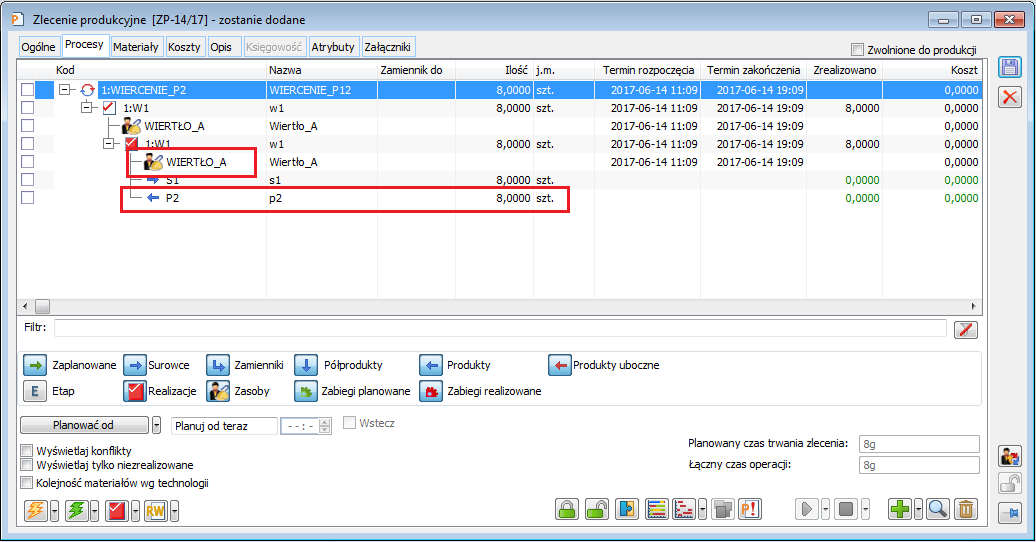Open dropdown next to green lightning icon
Screen dimensions: 1036x542
(x=95, y=510)
